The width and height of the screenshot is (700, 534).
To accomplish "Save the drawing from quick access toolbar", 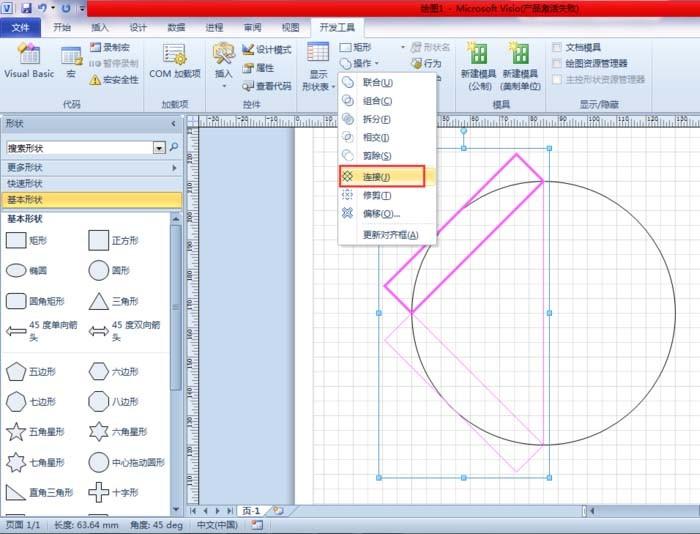I will pyautogui.click(x=26, y=8).
